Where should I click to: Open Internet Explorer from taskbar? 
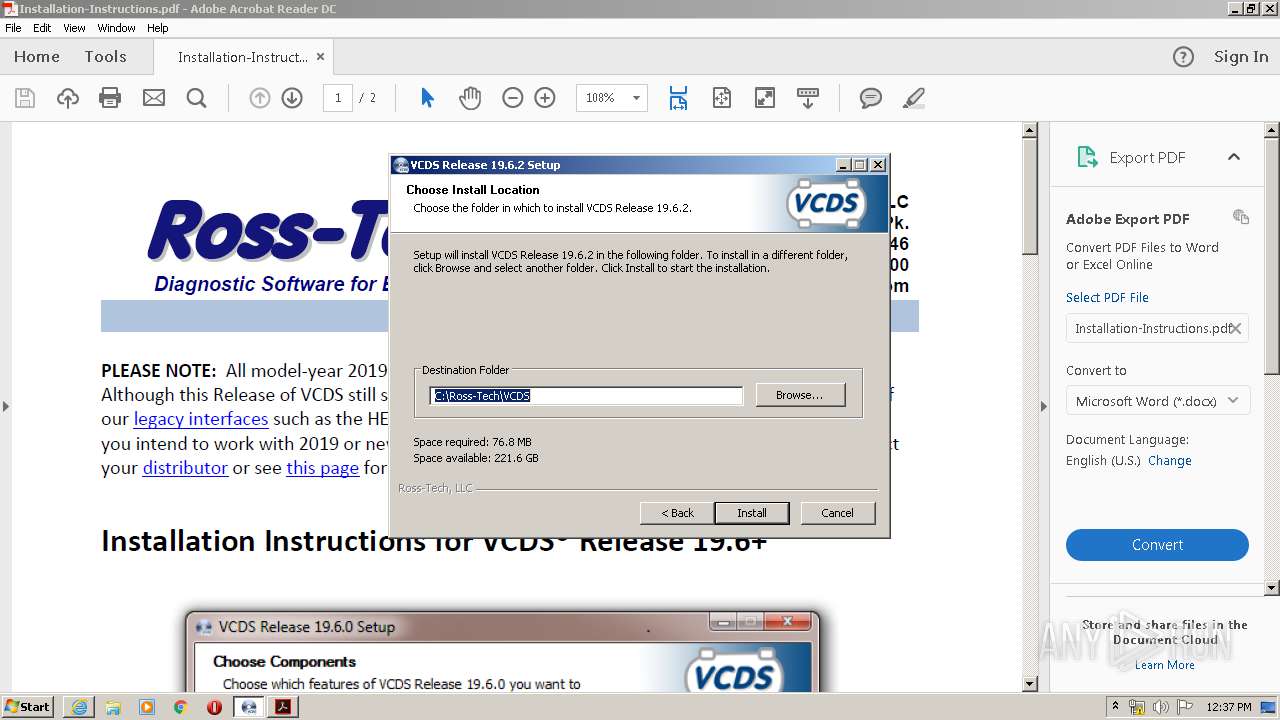pos(79,707)
